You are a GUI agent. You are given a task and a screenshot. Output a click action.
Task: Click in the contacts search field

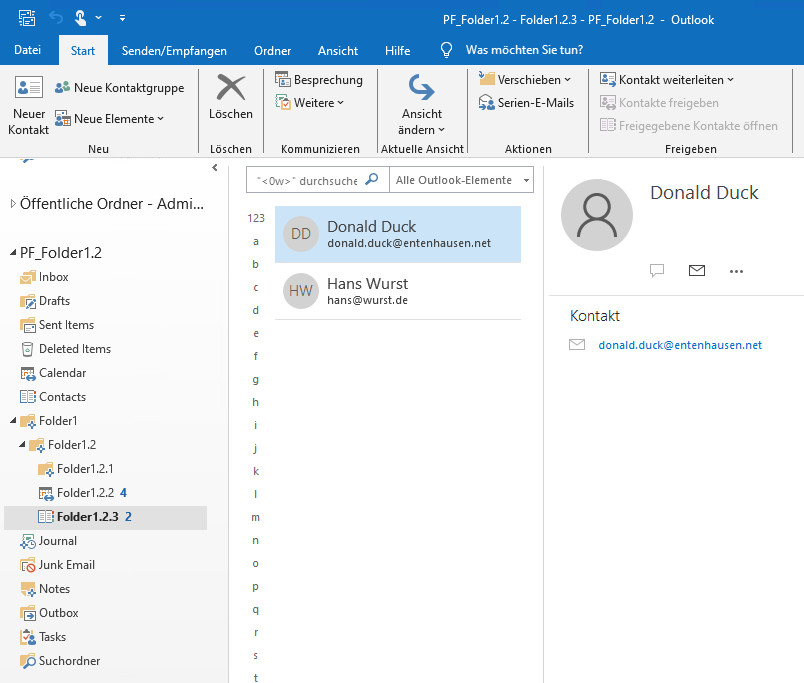pyautogui.click(x=306, y=180)
